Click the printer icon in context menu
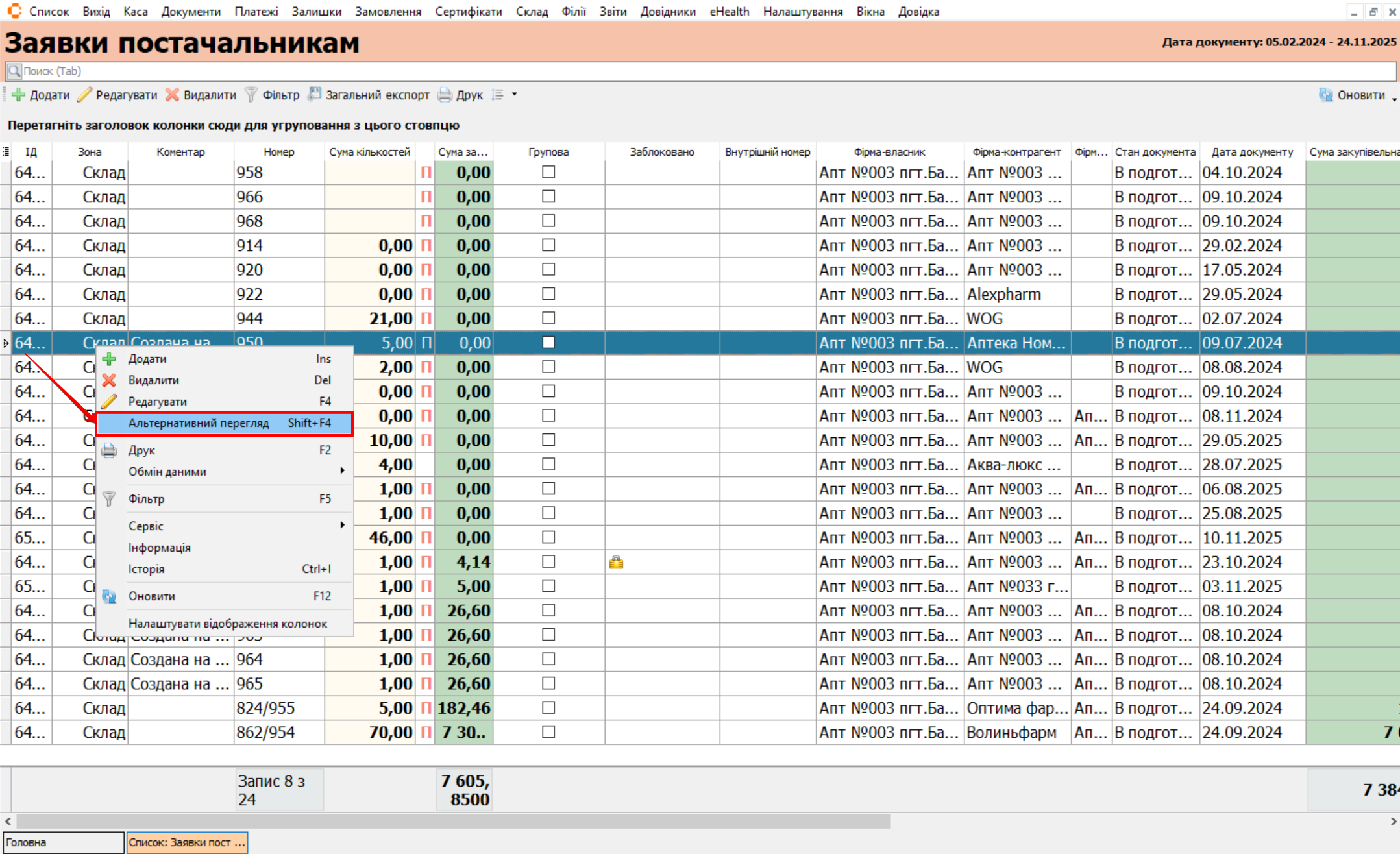The width and height of the screenshot is (1400, 854). [x=109, y=450]
